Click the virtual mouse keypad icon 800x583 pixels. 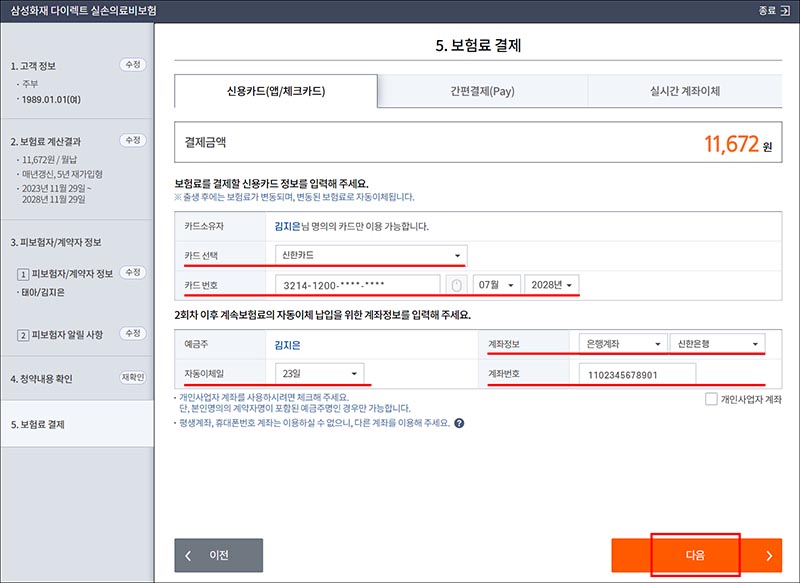[456, 285]
